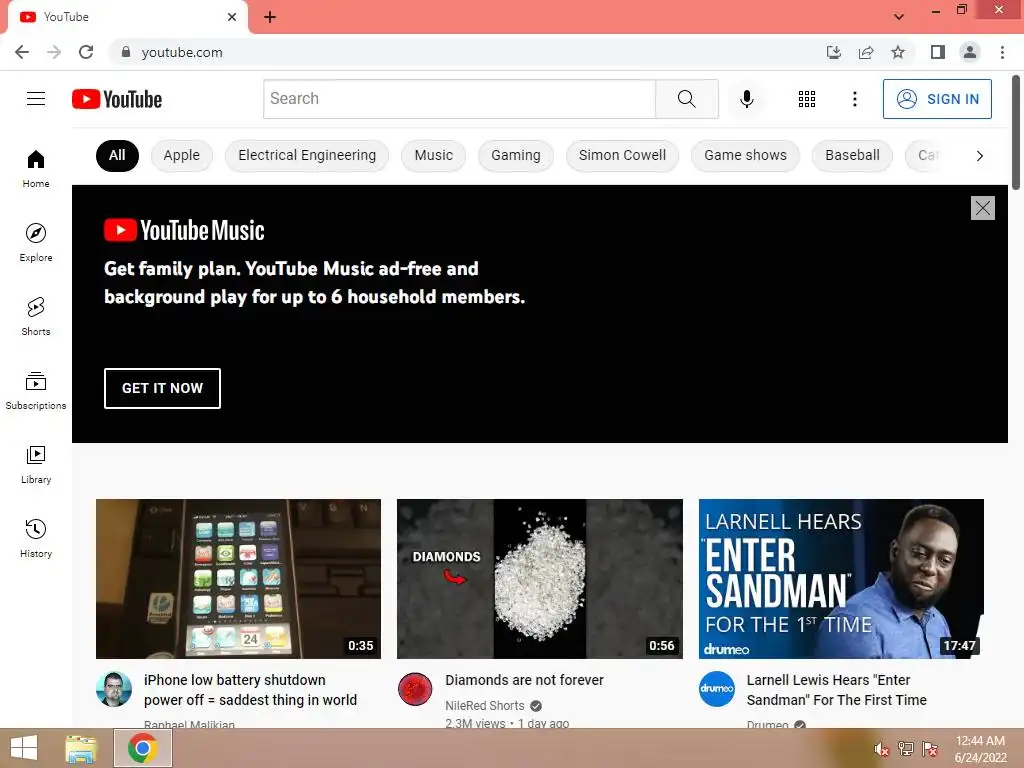
Task: Close the YouTube browser tab
Action: tap(232, 17)
